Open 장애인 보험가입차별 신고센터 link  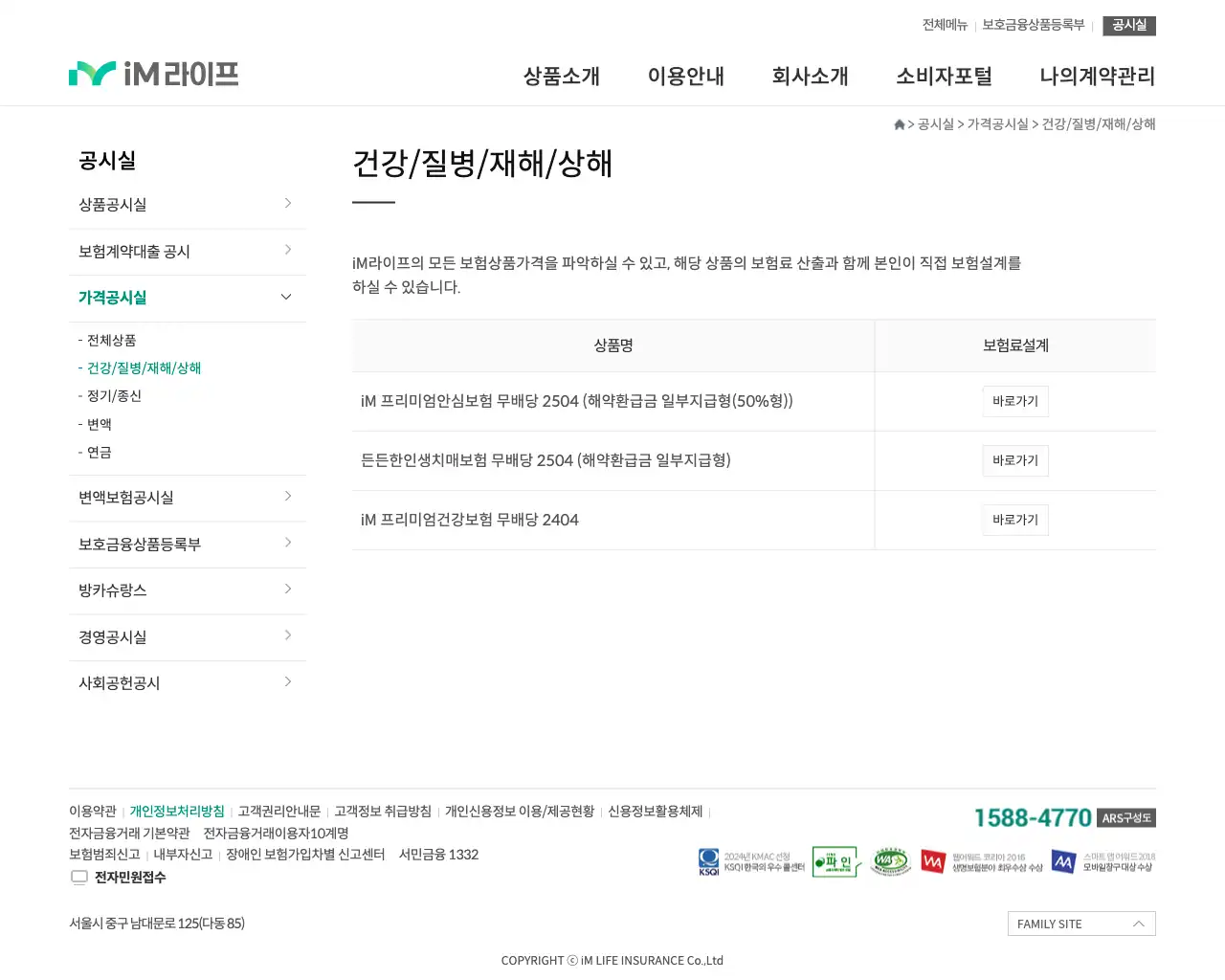(305, 855)
